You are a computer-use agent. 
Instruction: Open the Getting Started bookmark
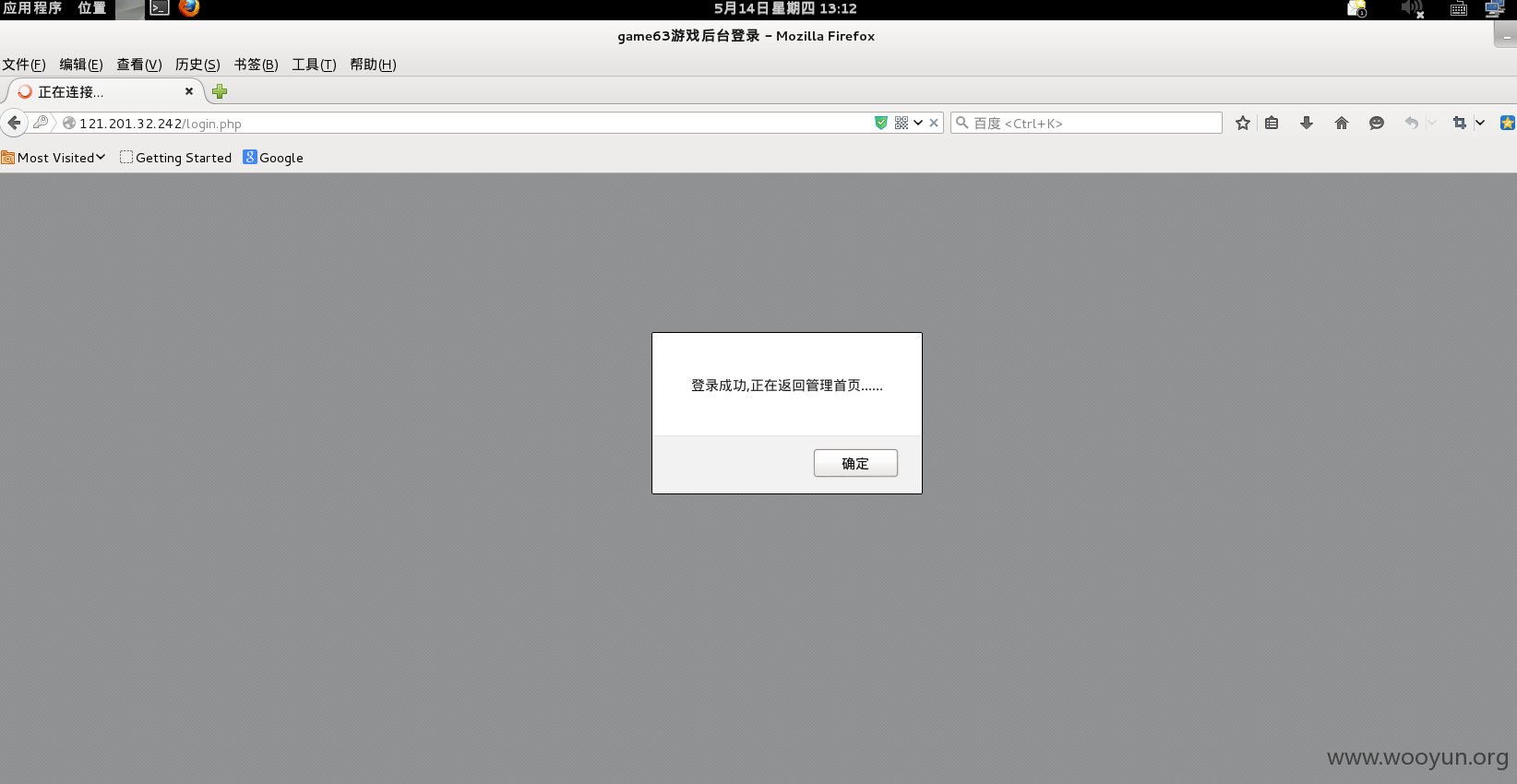point(175,158)
